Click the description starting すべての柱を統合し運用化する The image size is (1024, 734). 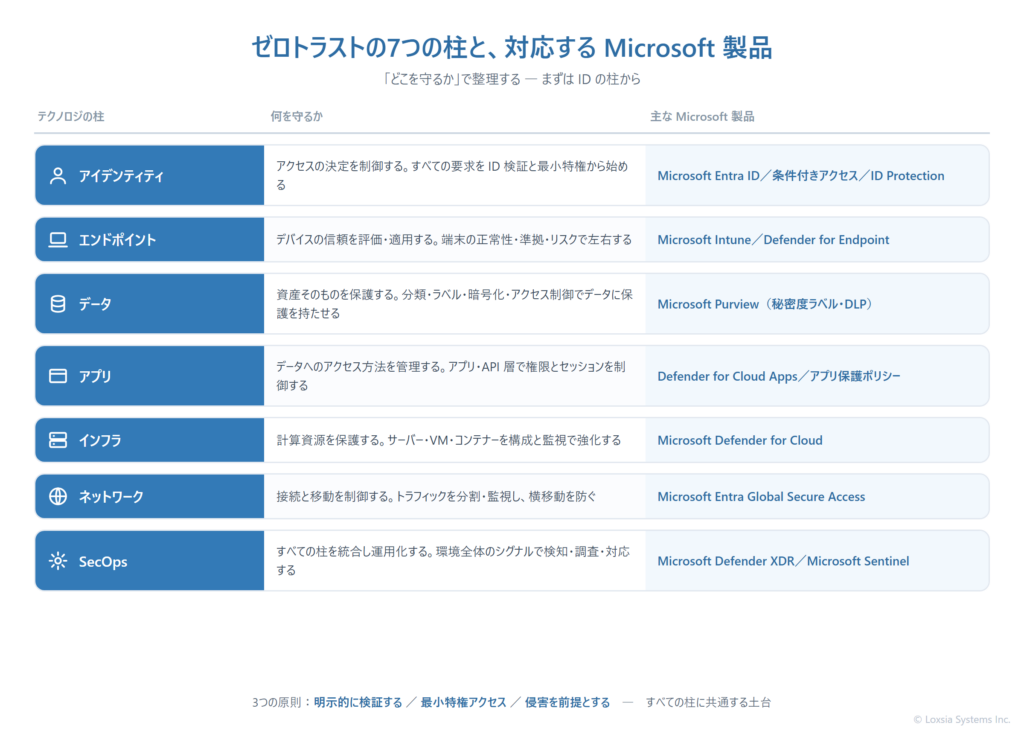tap(453, 561)
